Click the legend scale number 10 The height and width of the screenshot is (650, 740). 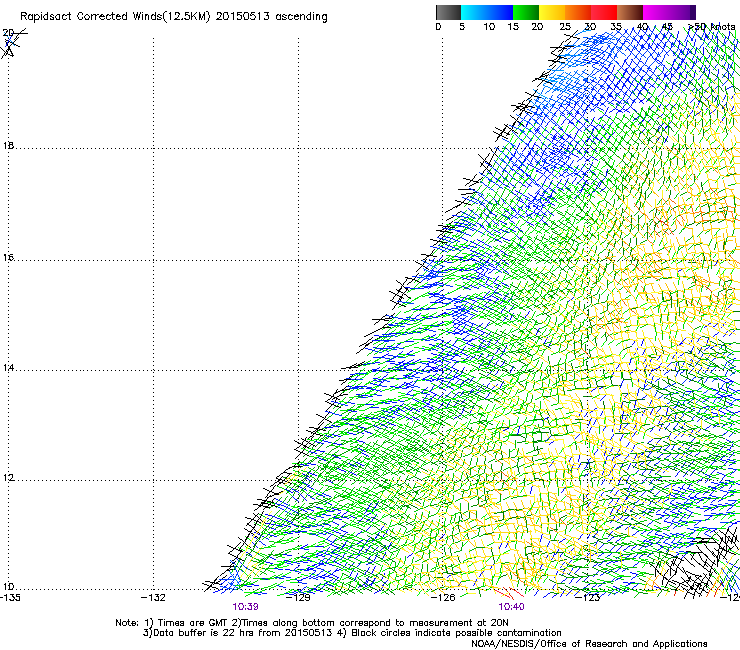coord(489,27)
